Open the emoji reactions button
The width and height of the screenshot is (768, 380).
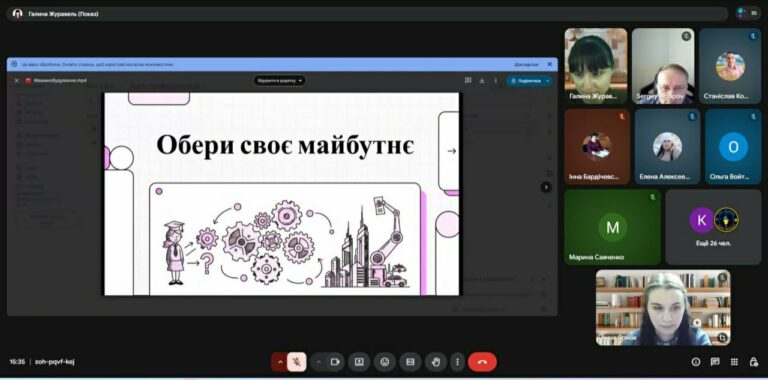pos(384,362)
